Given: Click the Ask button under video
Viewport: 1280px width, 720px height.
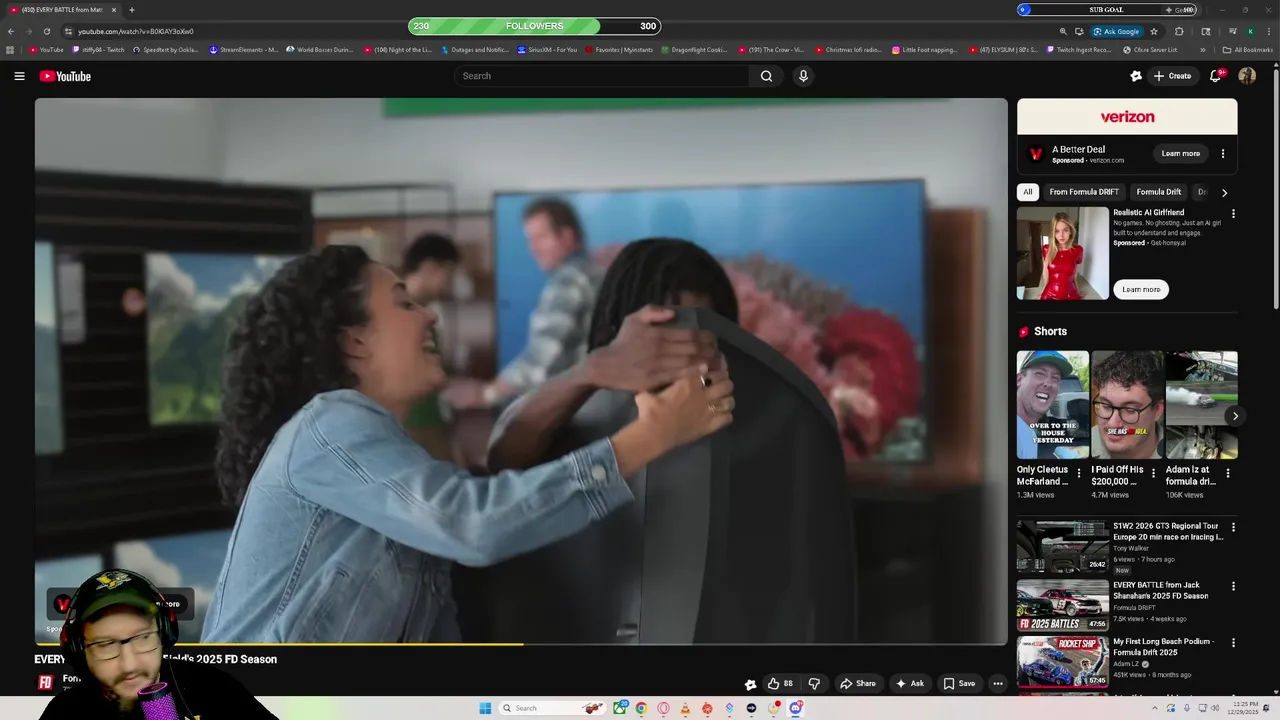Looking at the screenshot, I should pos(910,684).
